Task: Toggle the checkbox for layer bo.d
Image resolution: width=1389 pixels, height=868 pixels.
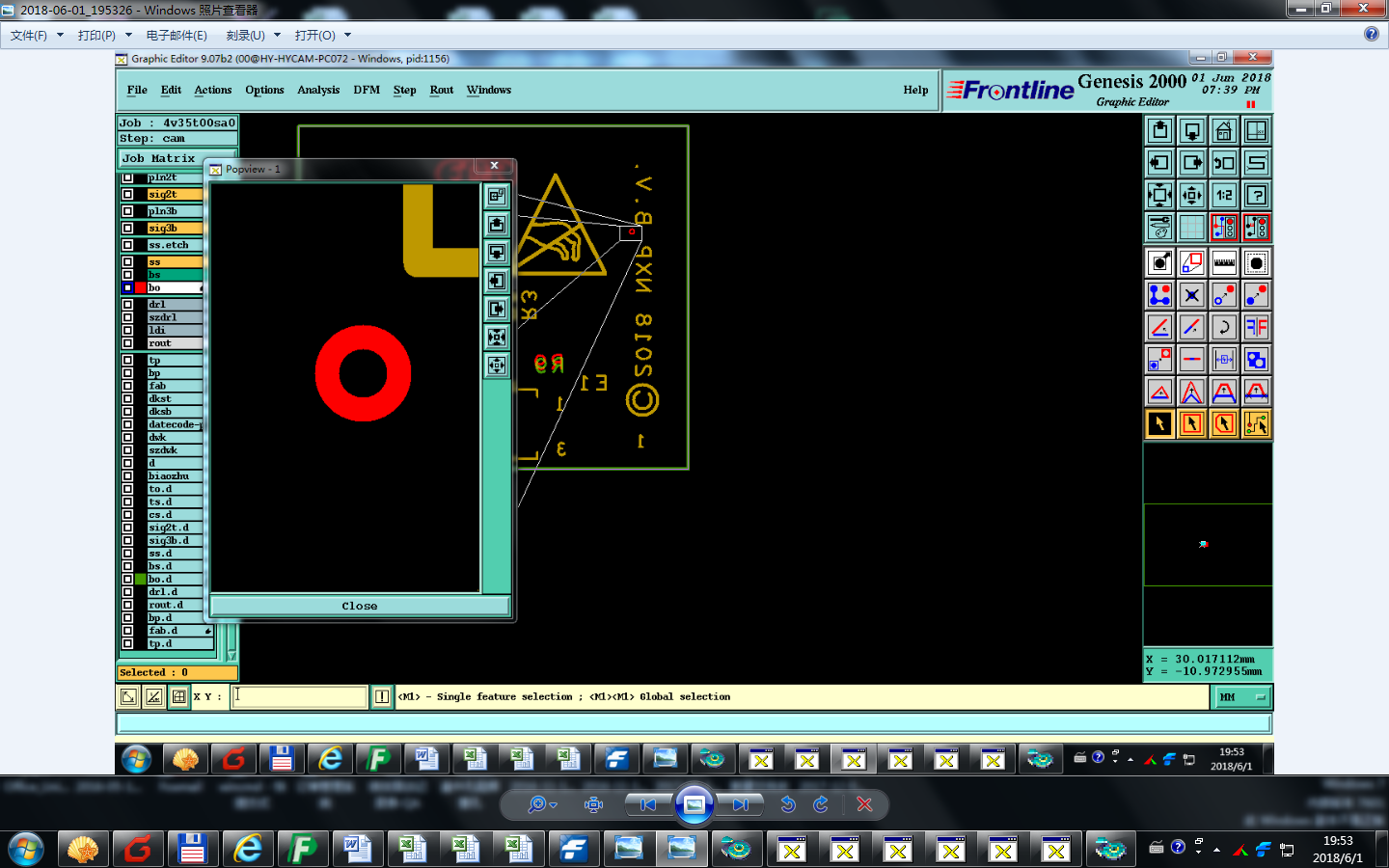Action: (x=127, y=579)
